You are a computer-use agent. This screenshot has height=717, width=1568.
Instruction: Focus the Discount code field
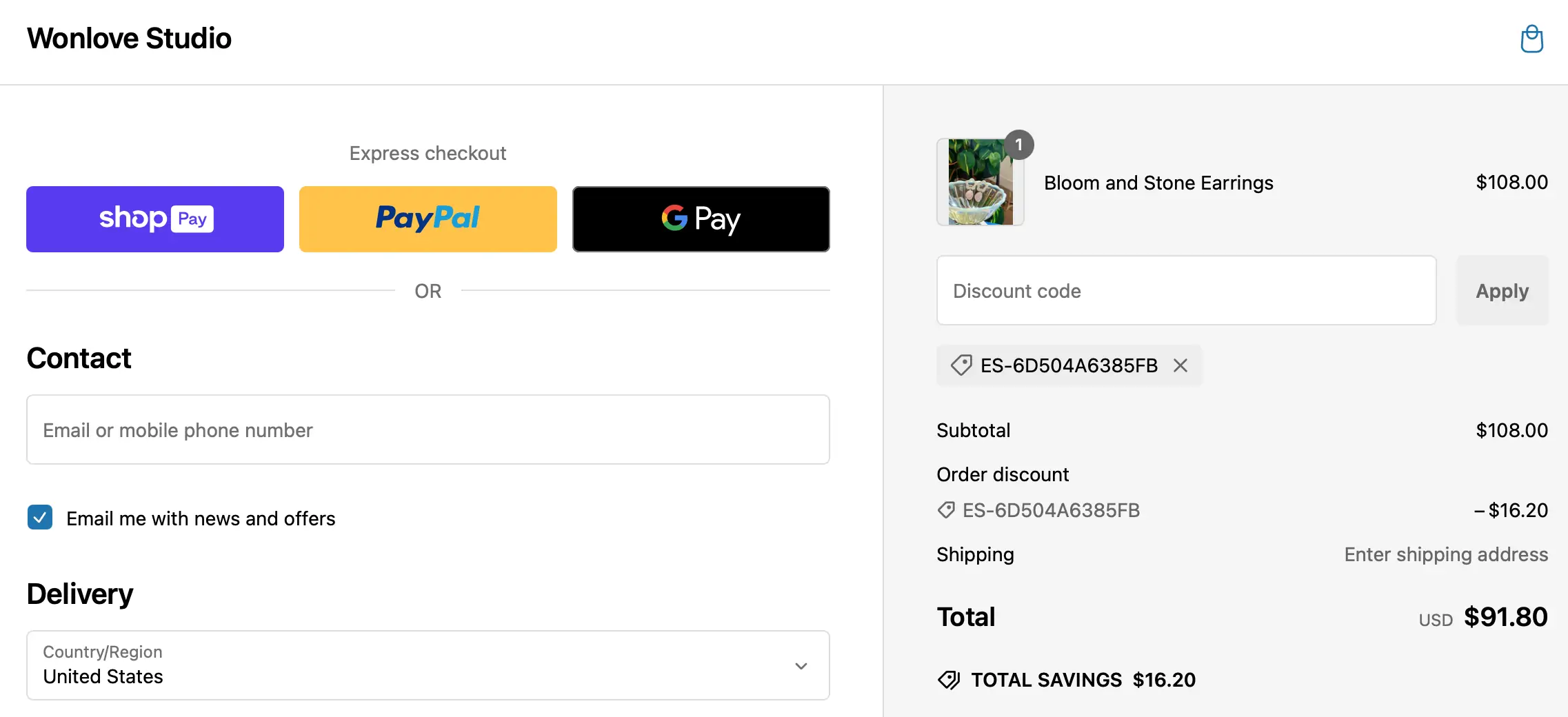click(1186, 291)
